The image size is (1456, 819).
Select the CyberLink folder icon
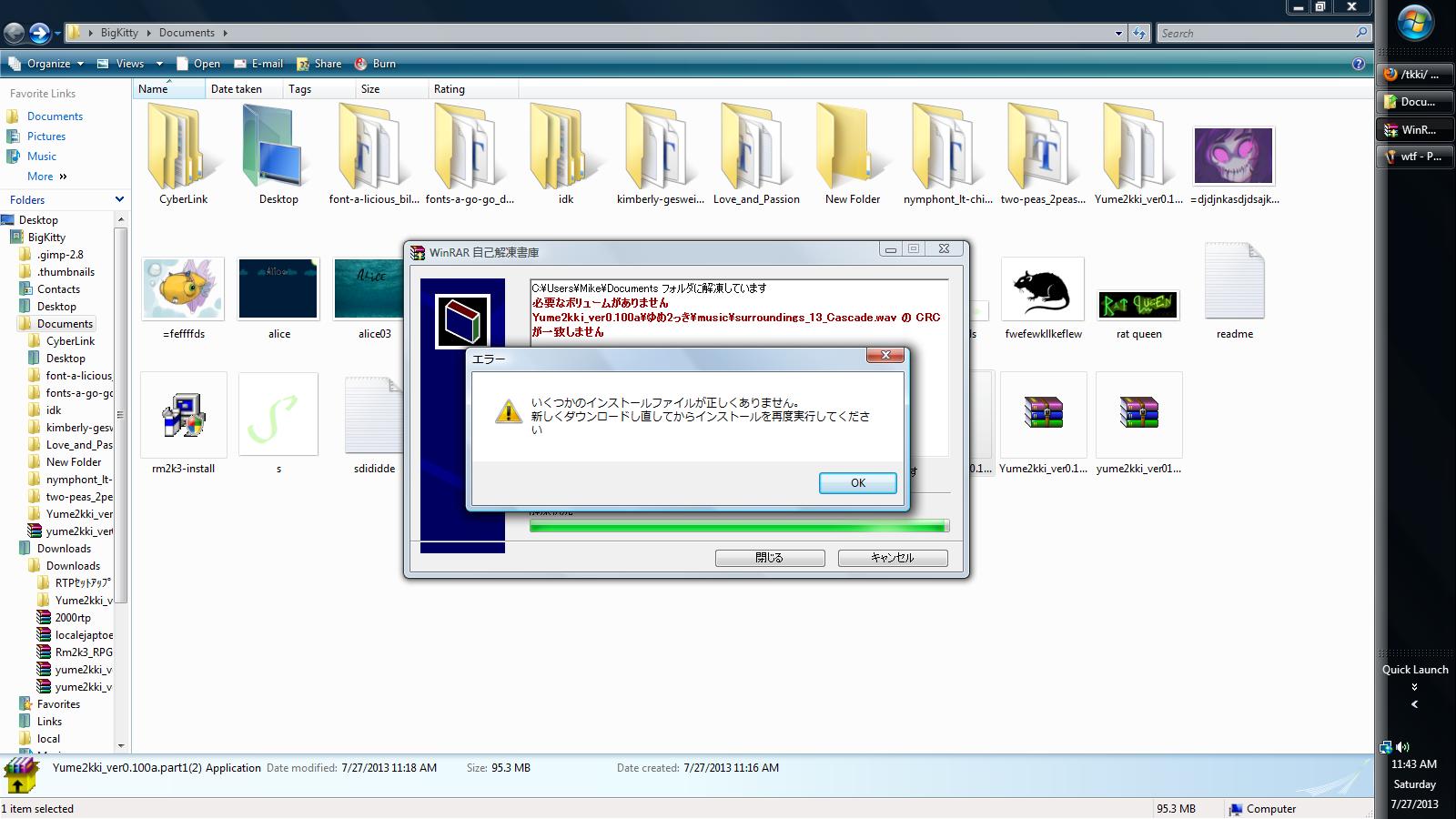pos(183,145)
